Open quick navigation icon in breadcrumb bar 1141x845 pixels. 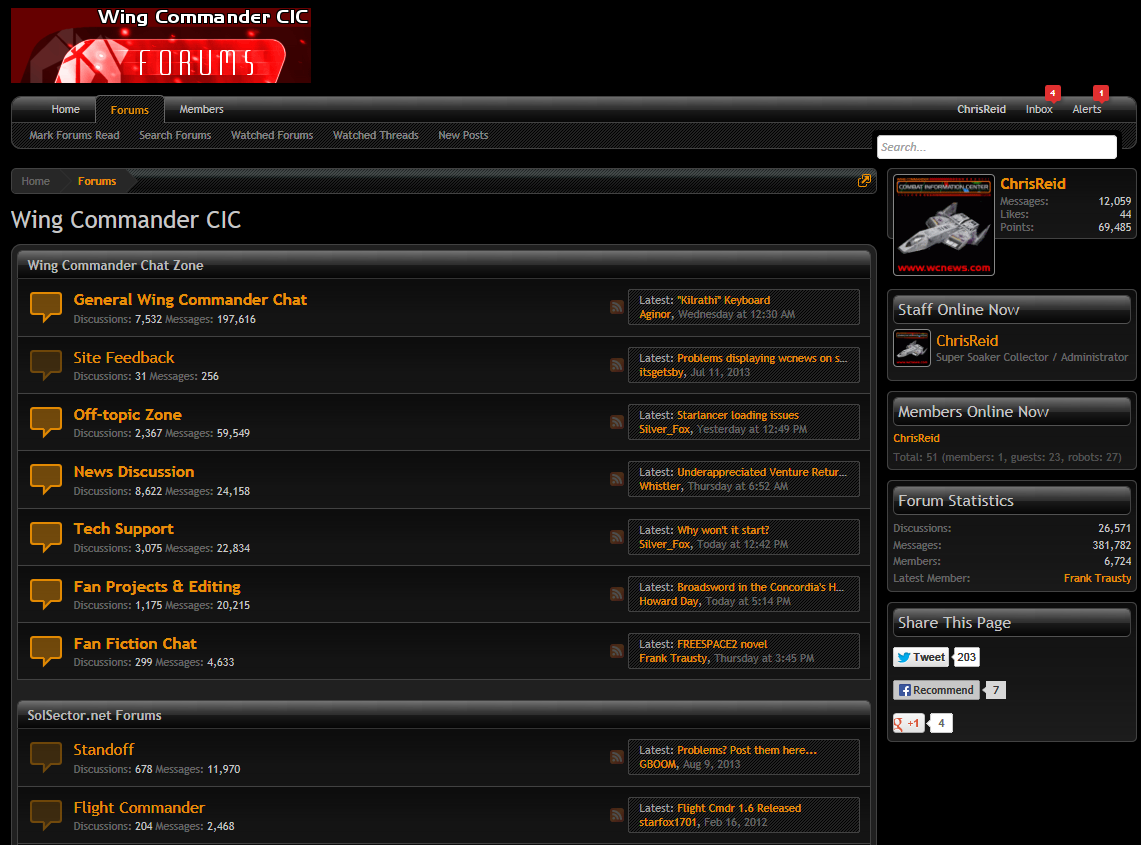864,181
